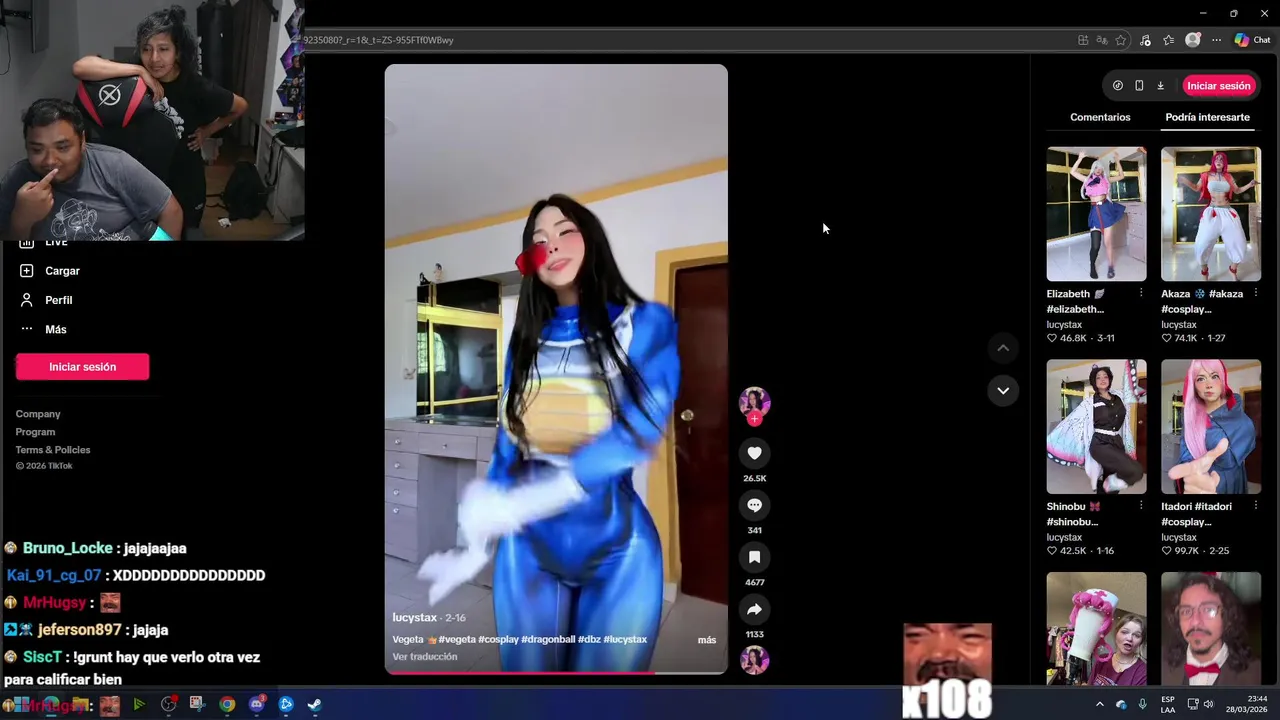Screen dimensions: 1280x720
Task: Follow lucystax via the avatar plus button
Action: pyautogui.click(x=754, y=419)
